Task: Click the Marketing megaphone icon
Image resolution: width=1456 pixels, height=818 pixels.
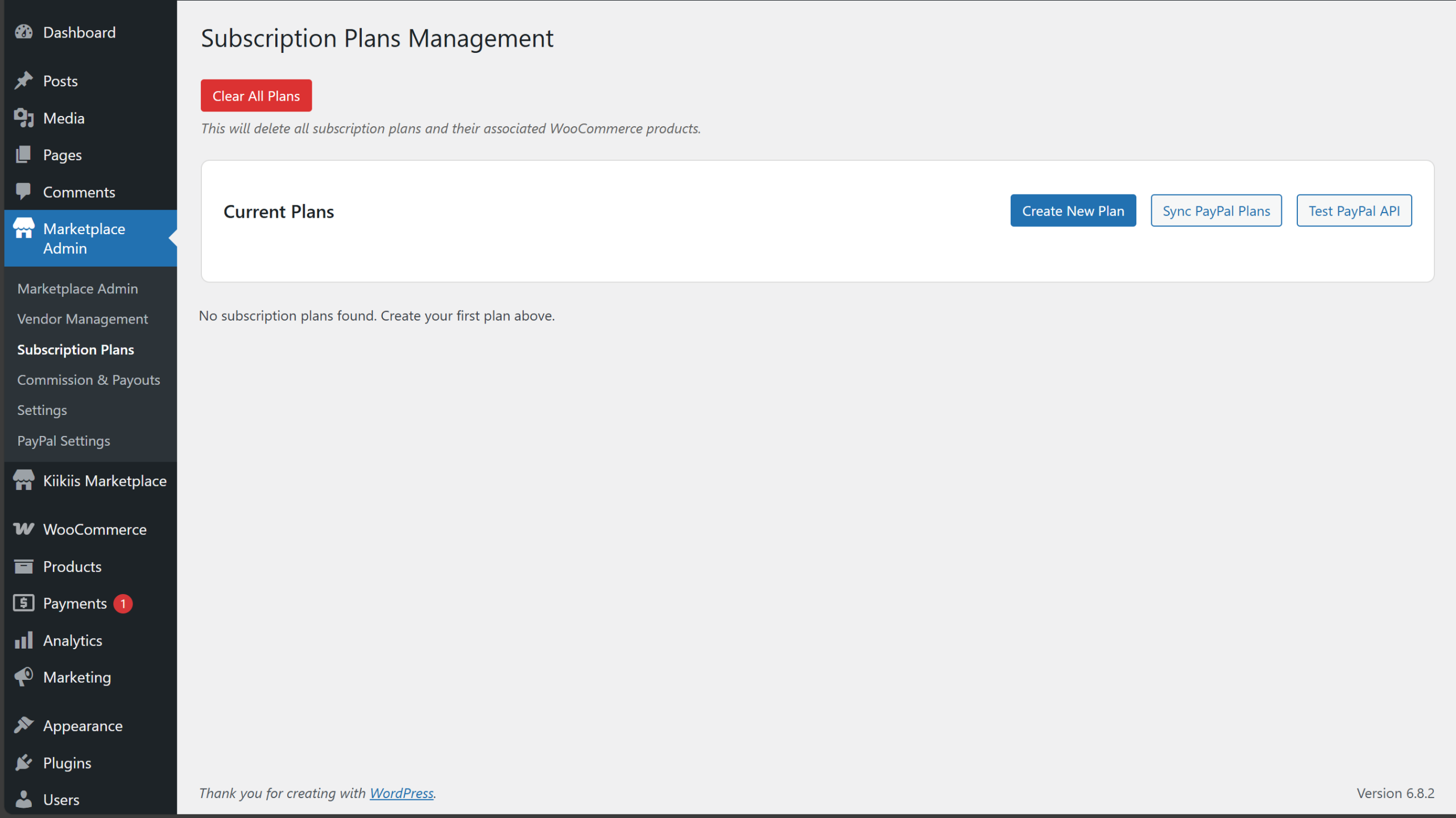Action: coord(23,677)
